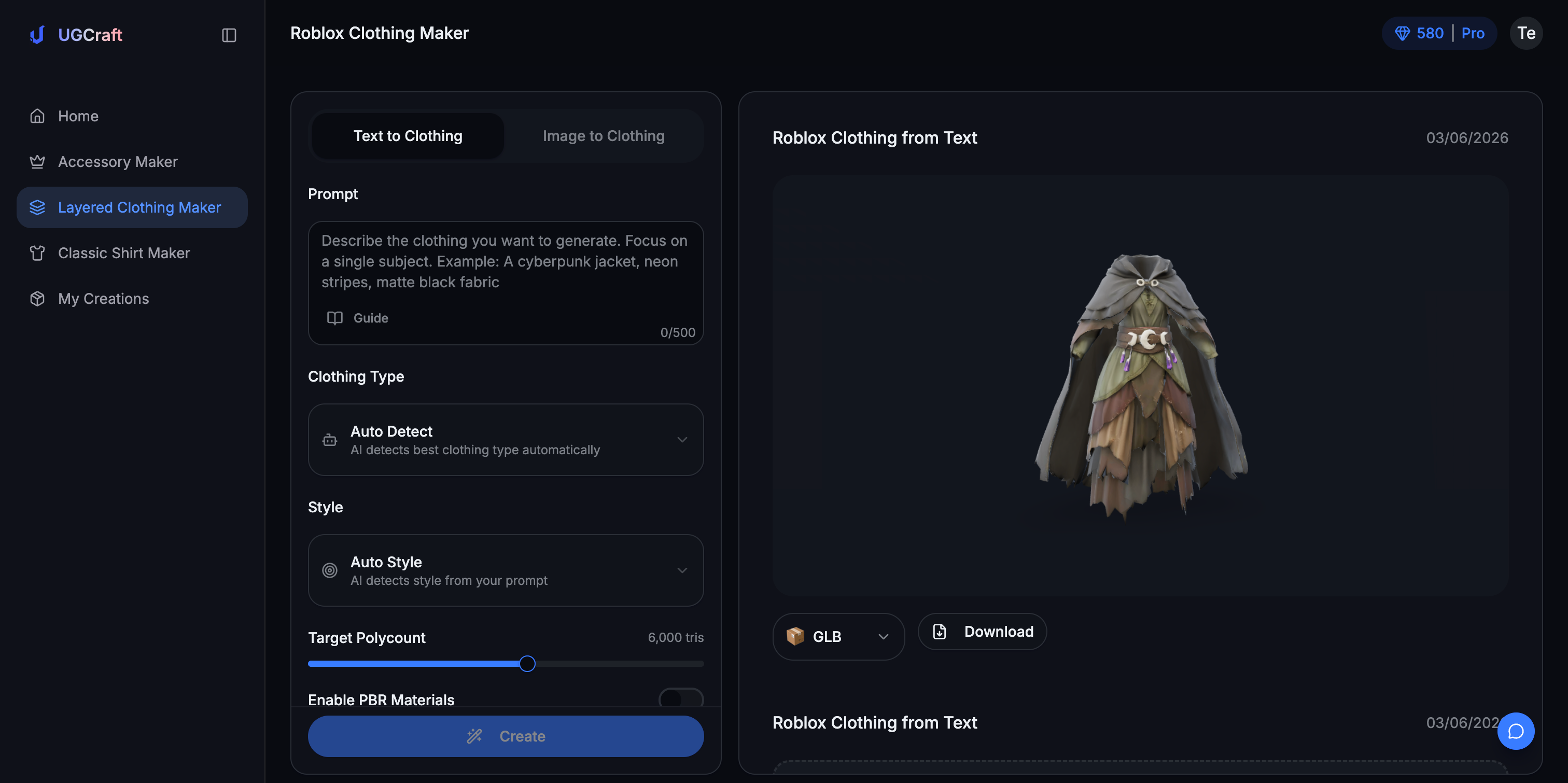
Task: Go to Home in sidebar
Action: click(132, 116)
